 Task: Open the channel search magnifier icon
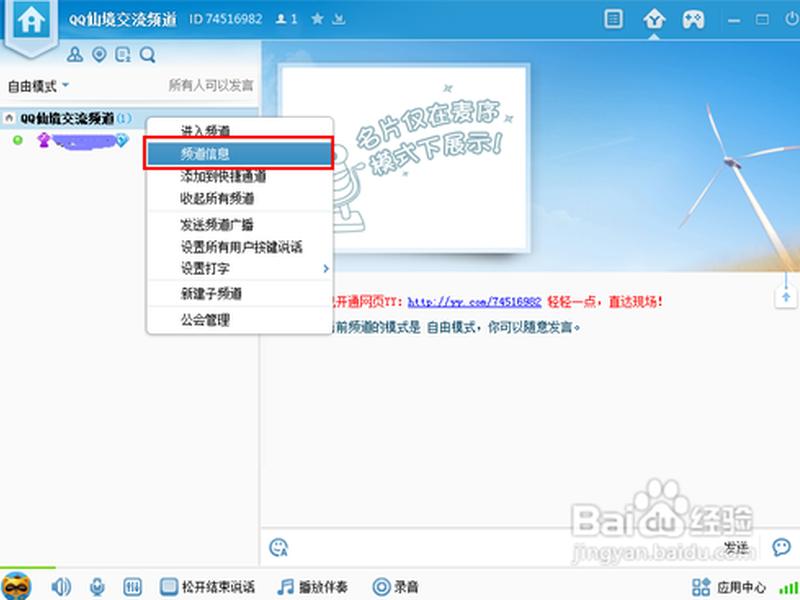click(x=147, y=54)
